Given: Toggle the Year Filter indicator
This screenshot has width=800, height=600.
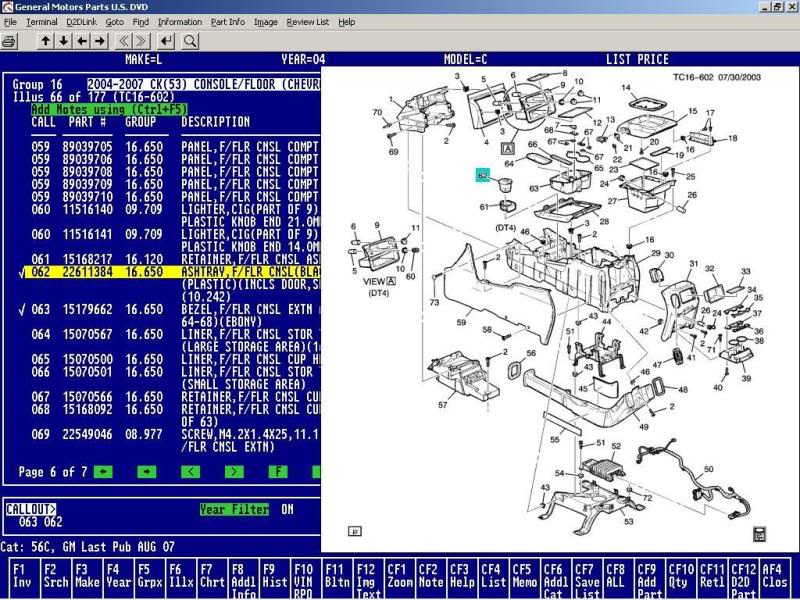Looking at the screenshot, I should [234, 509].
